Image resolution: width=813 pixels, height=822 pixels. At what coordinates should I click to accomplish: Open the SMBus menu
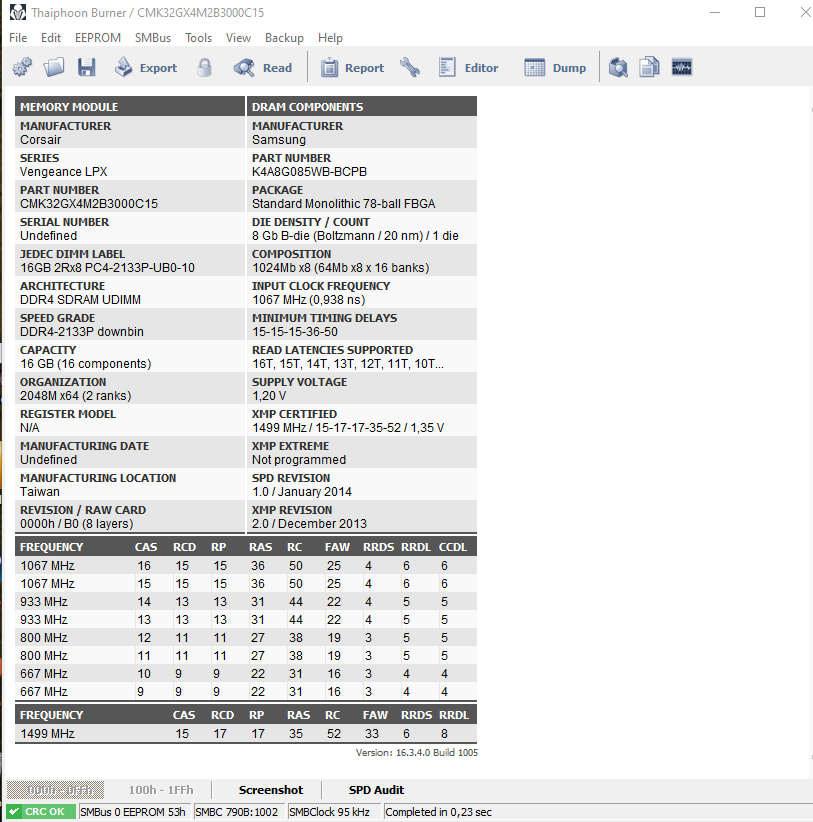pyautogui.click(x=152, y=38)
